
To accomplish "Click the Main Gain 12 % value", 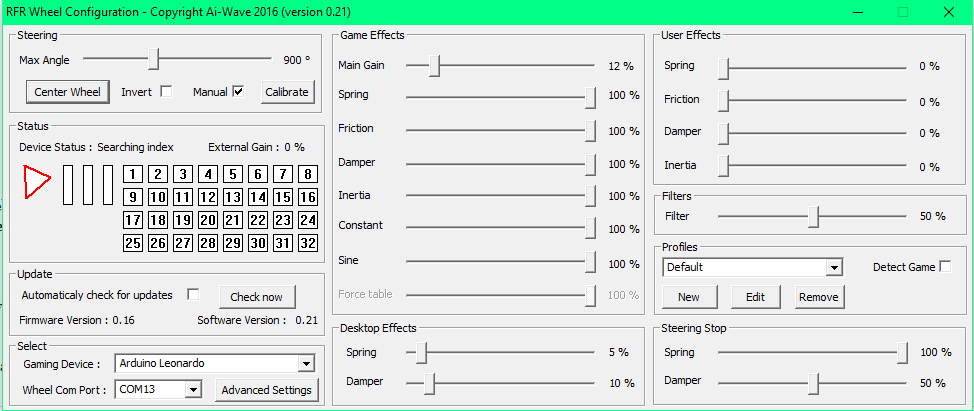I will click(621, 66).
